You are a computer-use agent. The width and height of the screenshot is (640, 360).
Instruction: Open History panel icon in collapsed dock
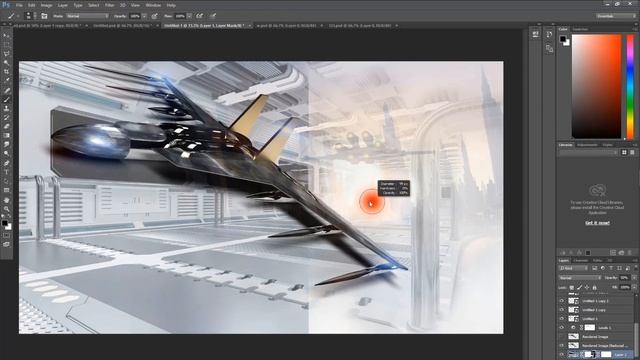point(549,35)
